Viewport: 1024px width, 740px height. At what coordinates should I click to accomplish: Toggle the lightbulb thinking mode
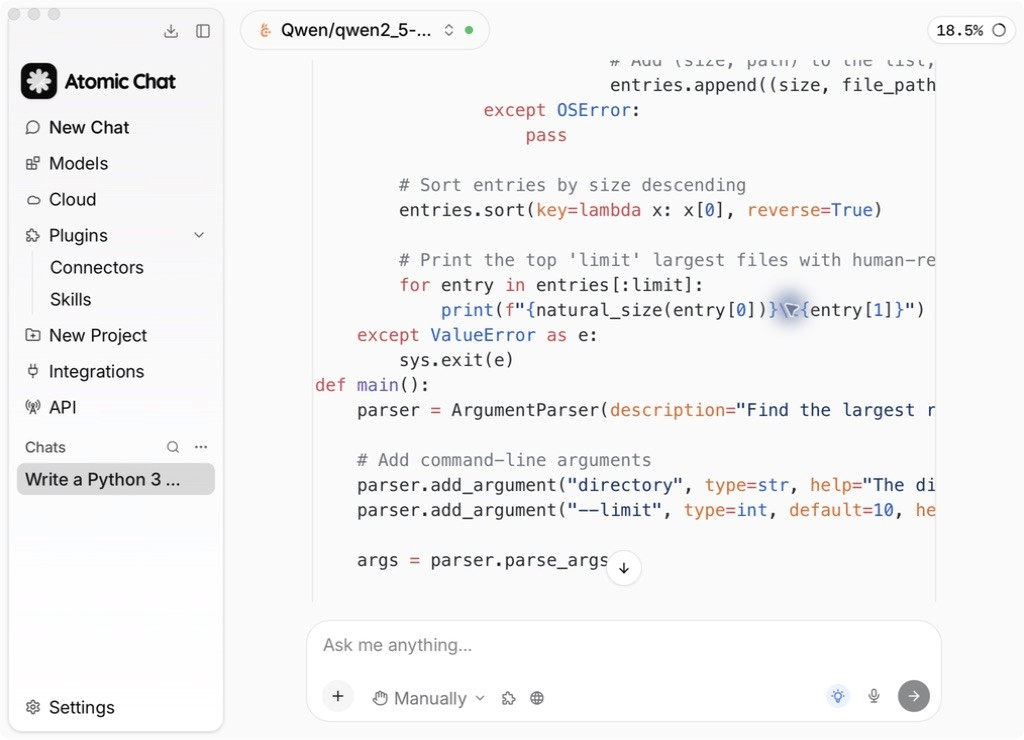838,696
